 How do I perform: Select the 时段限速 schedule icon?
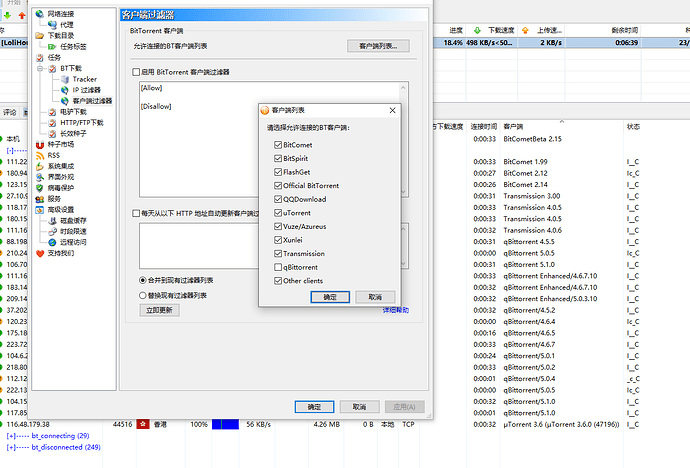click(x=52, y=231)
